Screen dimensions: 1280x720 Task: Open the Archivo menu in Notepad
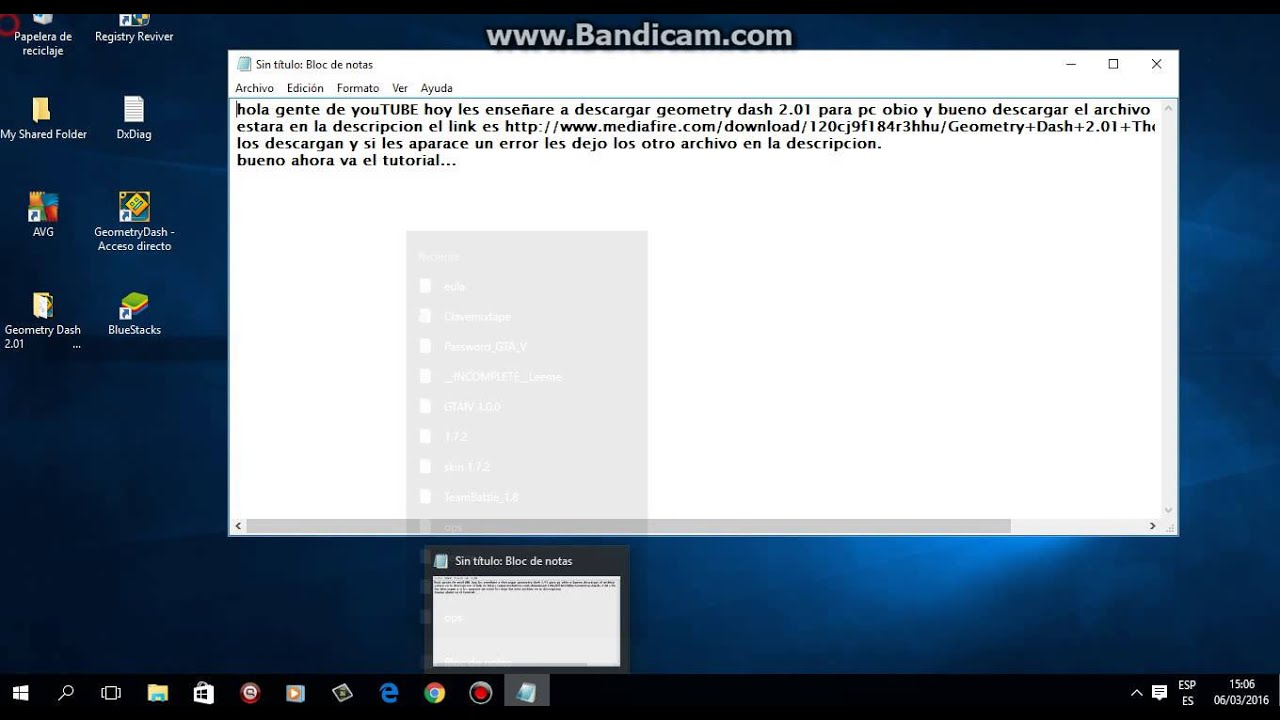pos(254,88)
